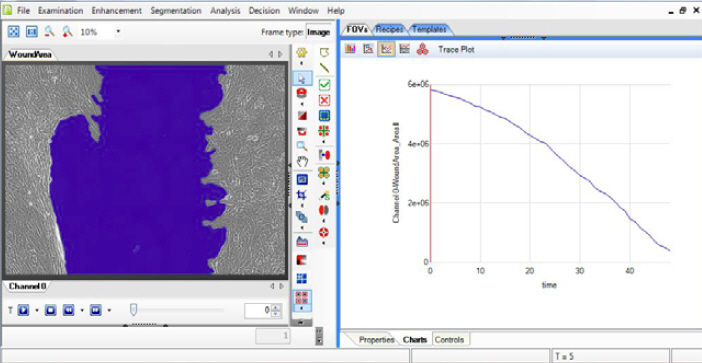This screenshot has height=363, width=702.
Task: Click the time frame slider handle
Action: 133,309
